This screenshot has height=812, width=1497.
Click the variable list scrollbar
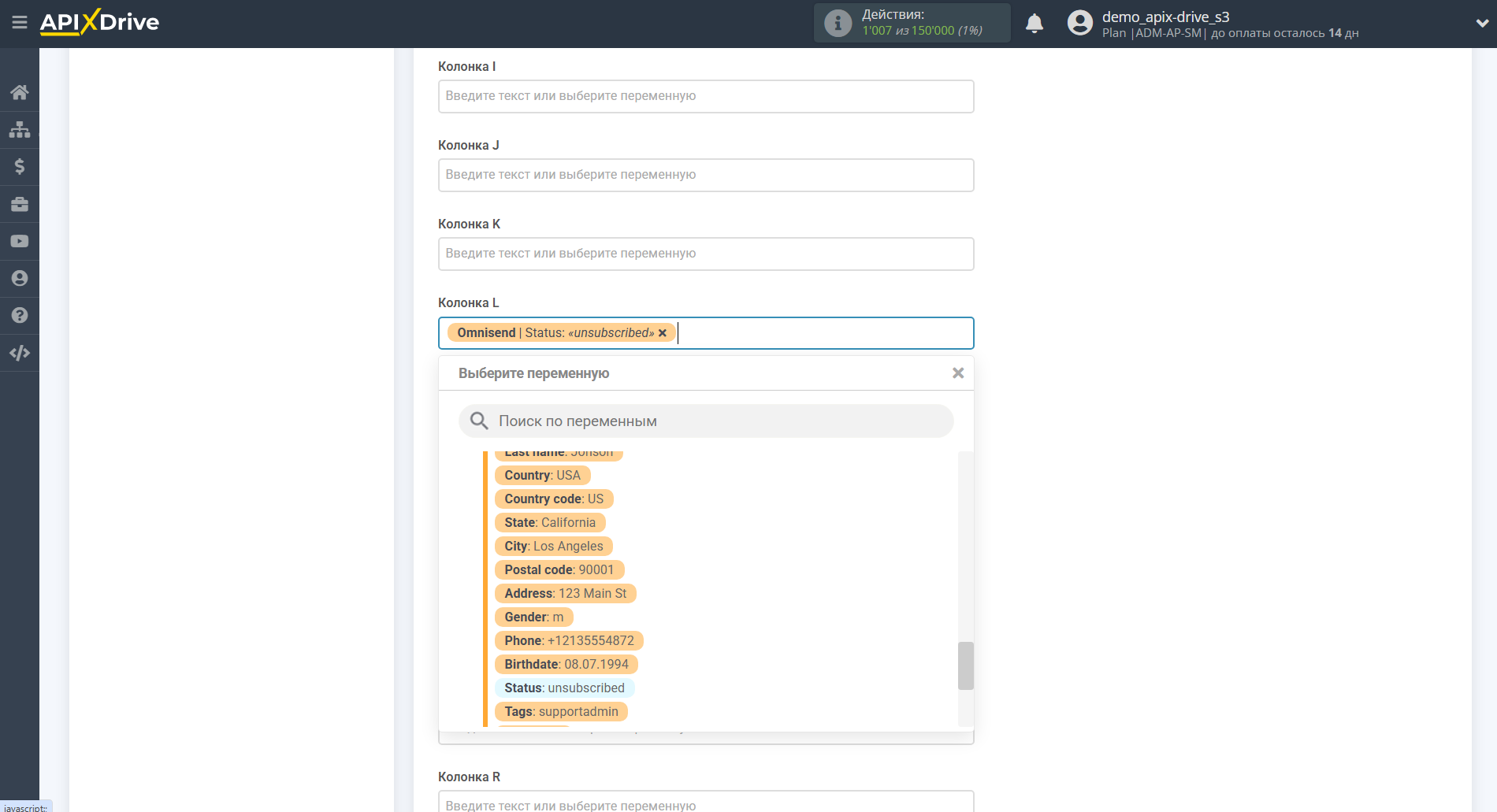964,667
